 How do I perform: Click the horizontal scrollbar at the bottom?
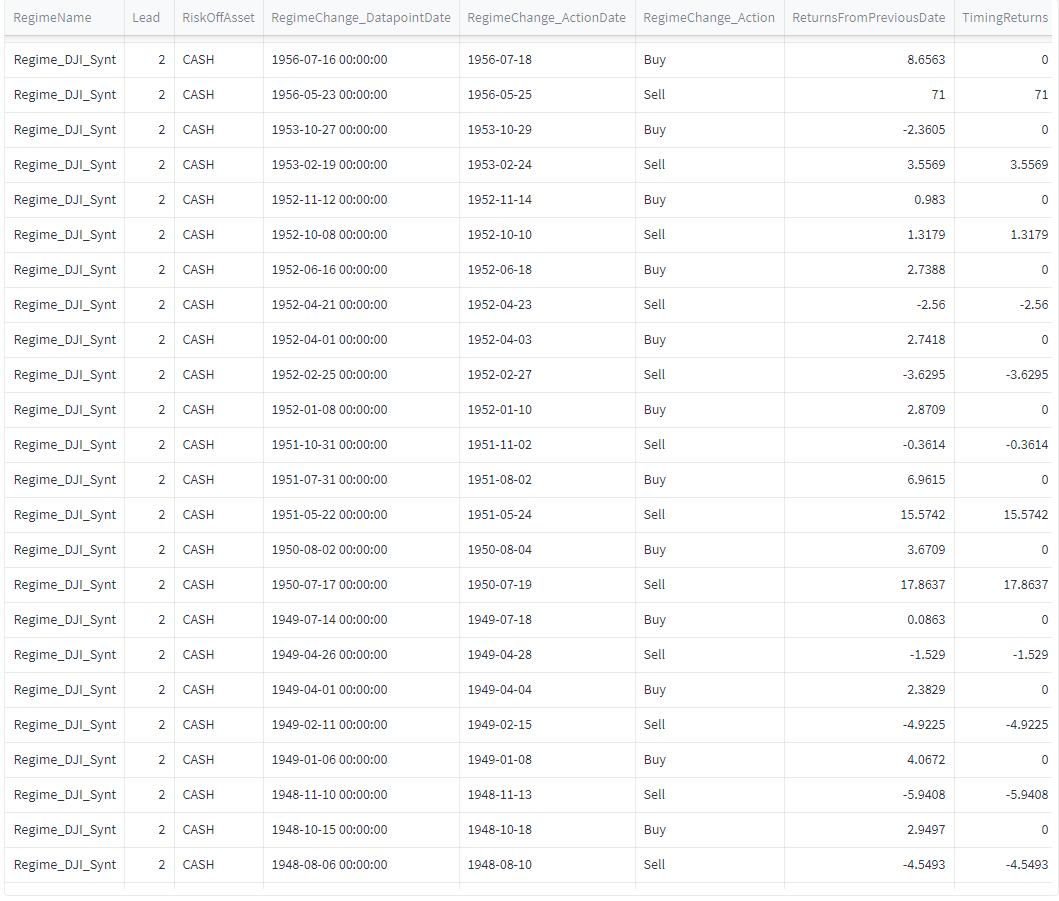click(x=500, y=892)
